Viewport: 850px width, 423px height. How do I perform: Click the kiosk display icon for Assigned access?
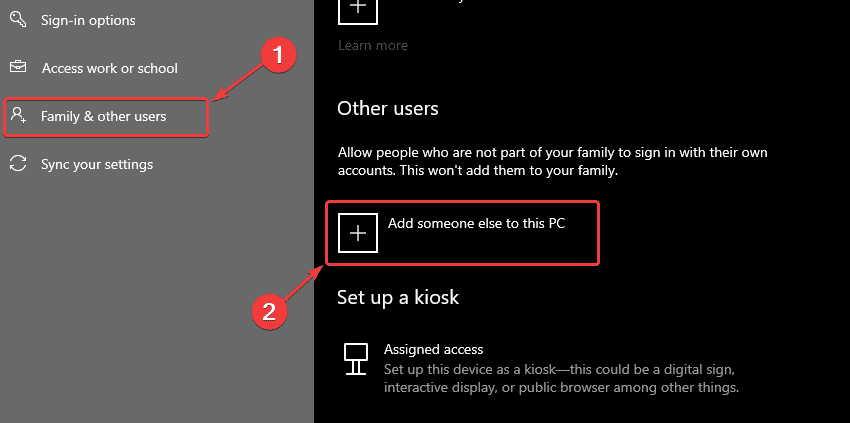point(356,358)
